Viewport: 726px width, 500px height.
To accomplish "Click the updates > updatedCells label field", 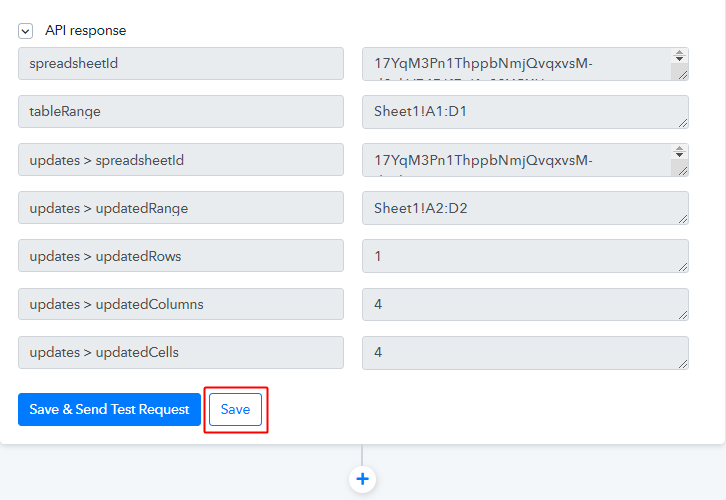I will coord(180,352).
